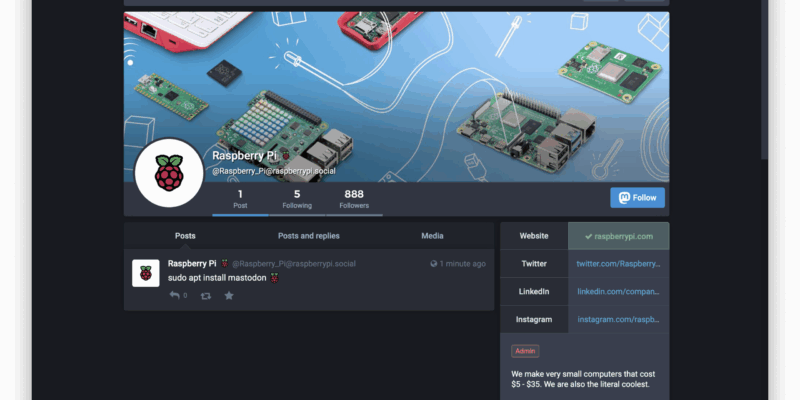Favourite the post with the star icon
The width and height of the screenshot is (800, 400).
(x=229, y=296)
